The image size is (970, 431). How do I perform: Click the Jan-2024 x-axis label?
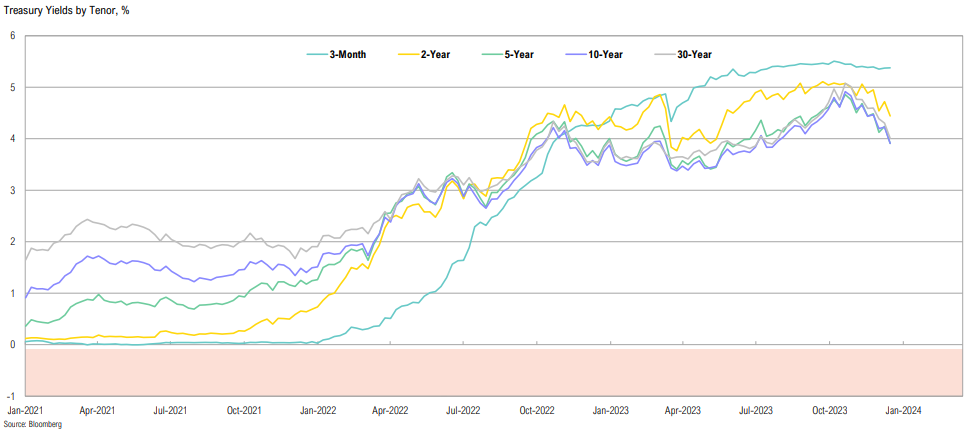[903, 410]
